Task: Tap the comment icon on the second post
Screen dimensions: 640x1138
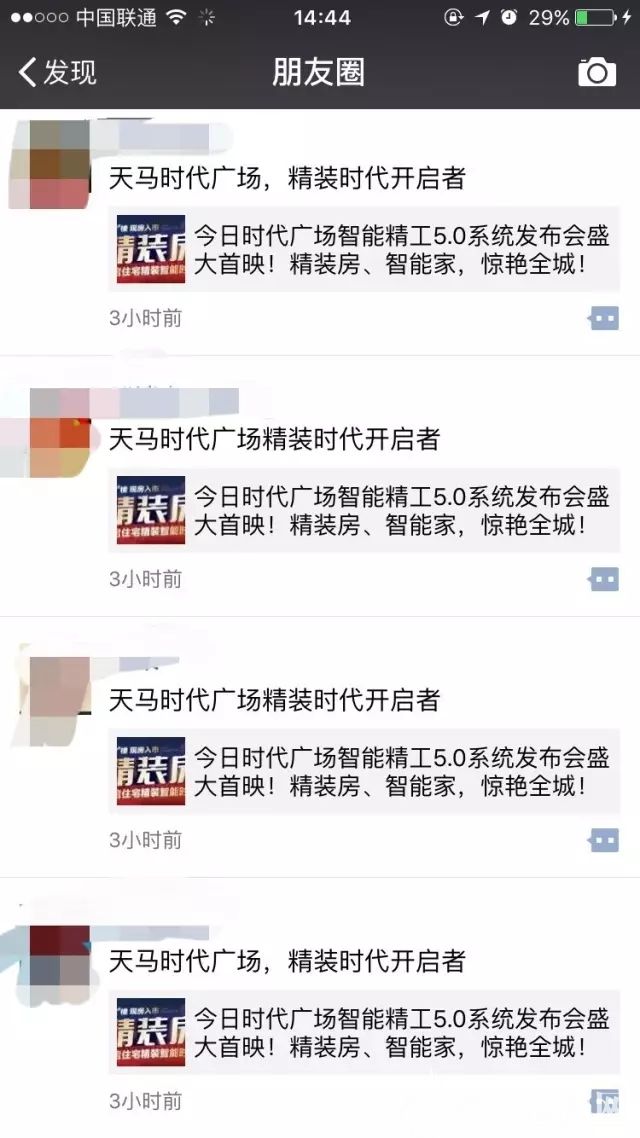Action: (604, 579)
